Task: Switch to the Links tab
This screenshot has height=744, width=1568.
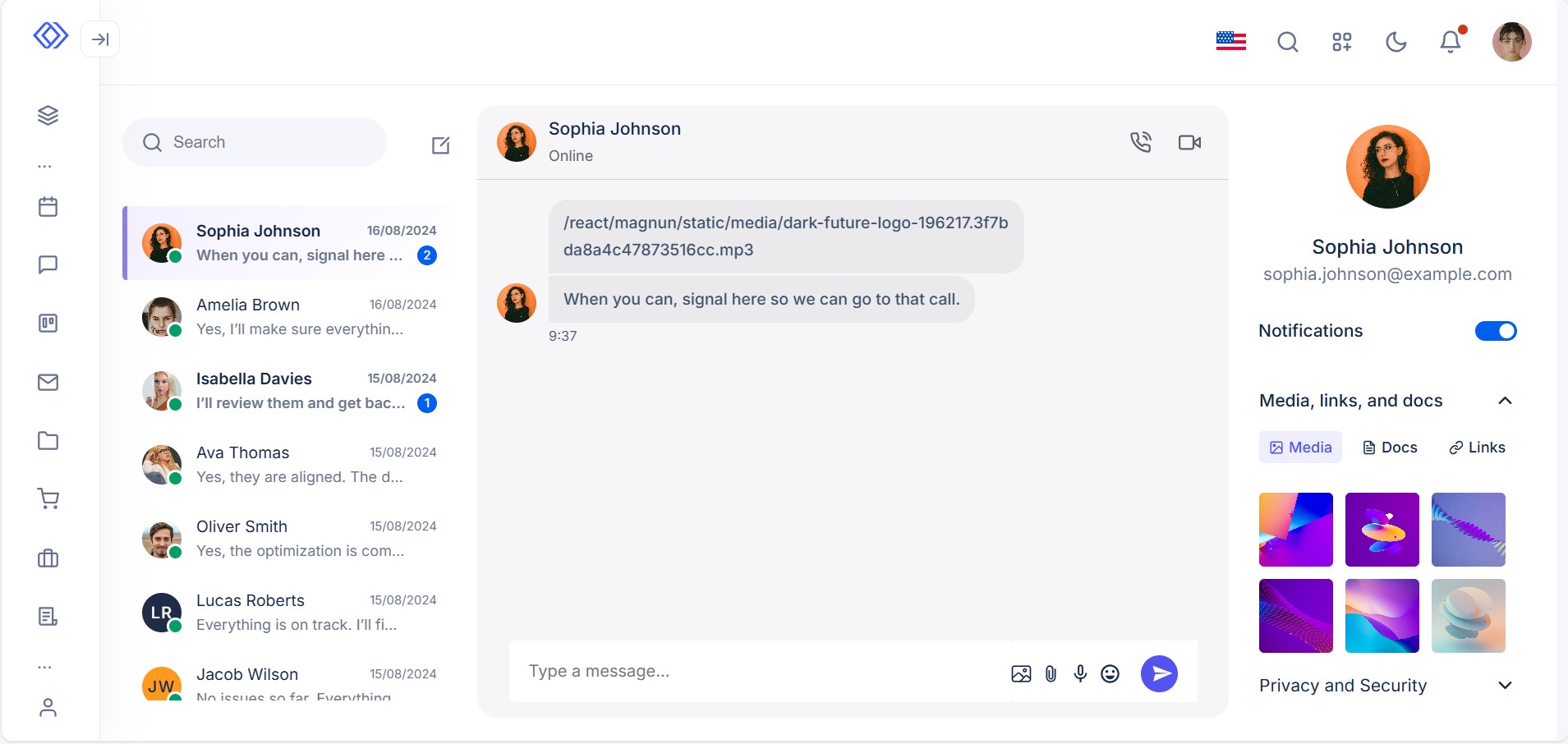Action: (1476, 448)
